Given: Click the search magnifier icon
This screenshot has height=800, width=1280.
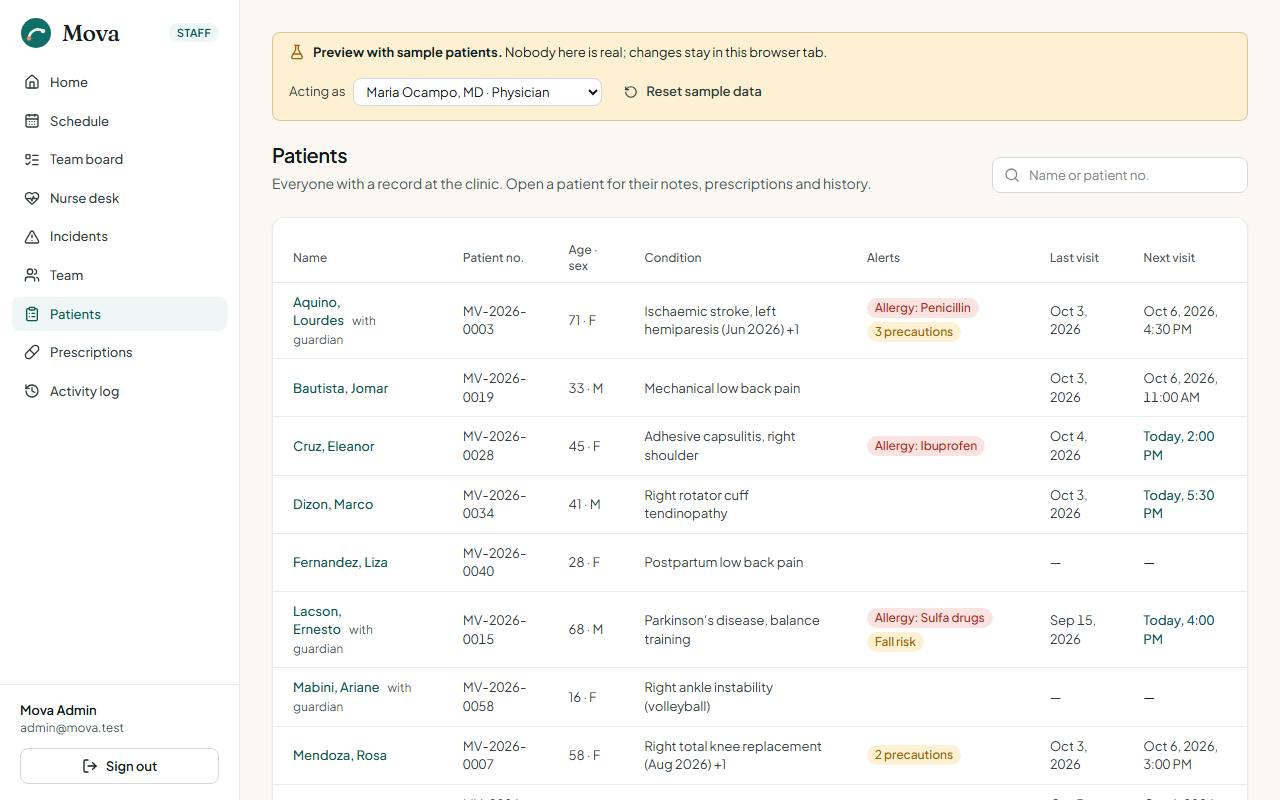Looking at the screenshot, I should (1012, 175).
